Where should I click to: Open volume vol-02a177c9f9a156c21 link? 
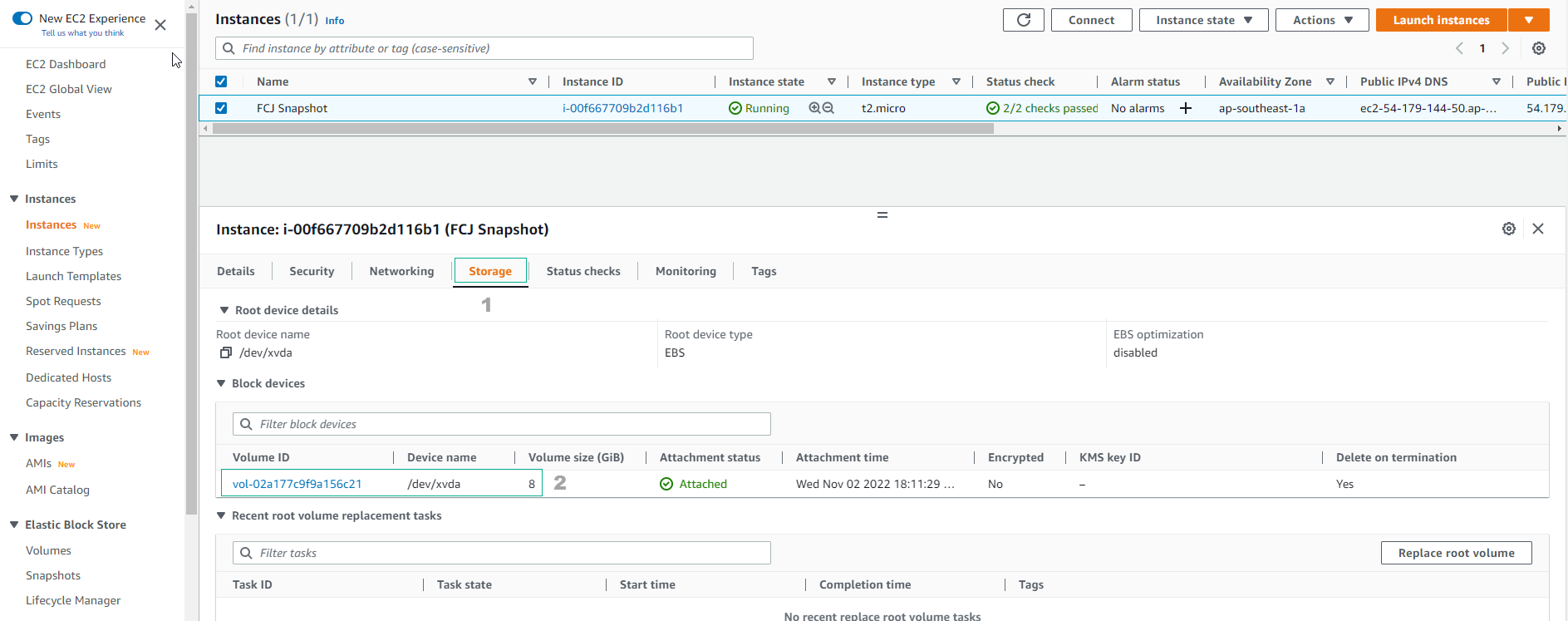[x=297, y=484]
